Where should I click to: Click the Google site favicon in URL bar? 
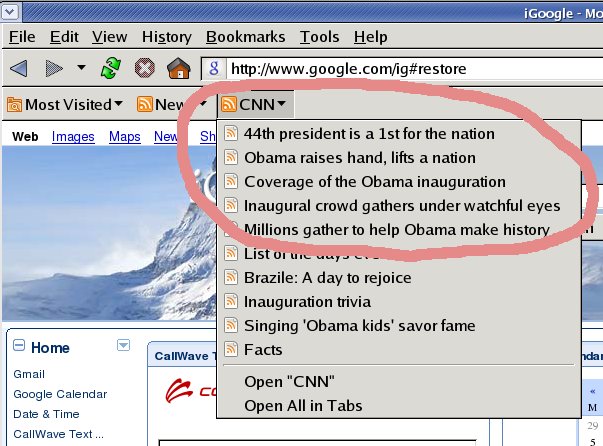coord(214,69)
